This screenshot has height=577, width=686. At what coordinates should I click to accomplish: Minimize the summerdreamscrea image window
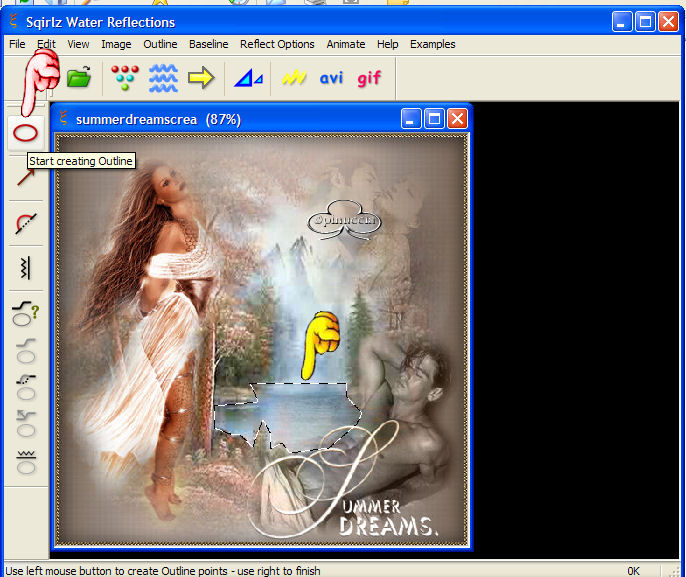point(411,119)
